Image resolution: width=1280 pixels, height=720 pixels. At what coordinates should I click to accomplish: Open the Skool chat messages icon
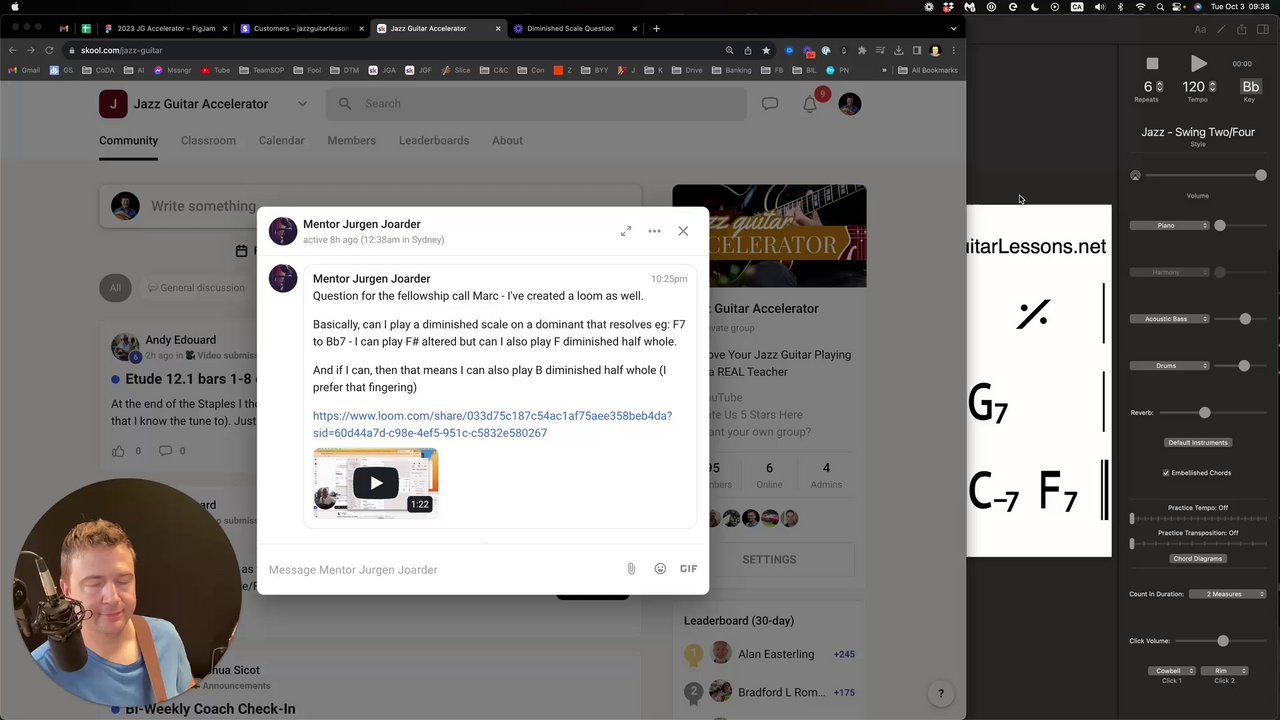coord(770,103)
